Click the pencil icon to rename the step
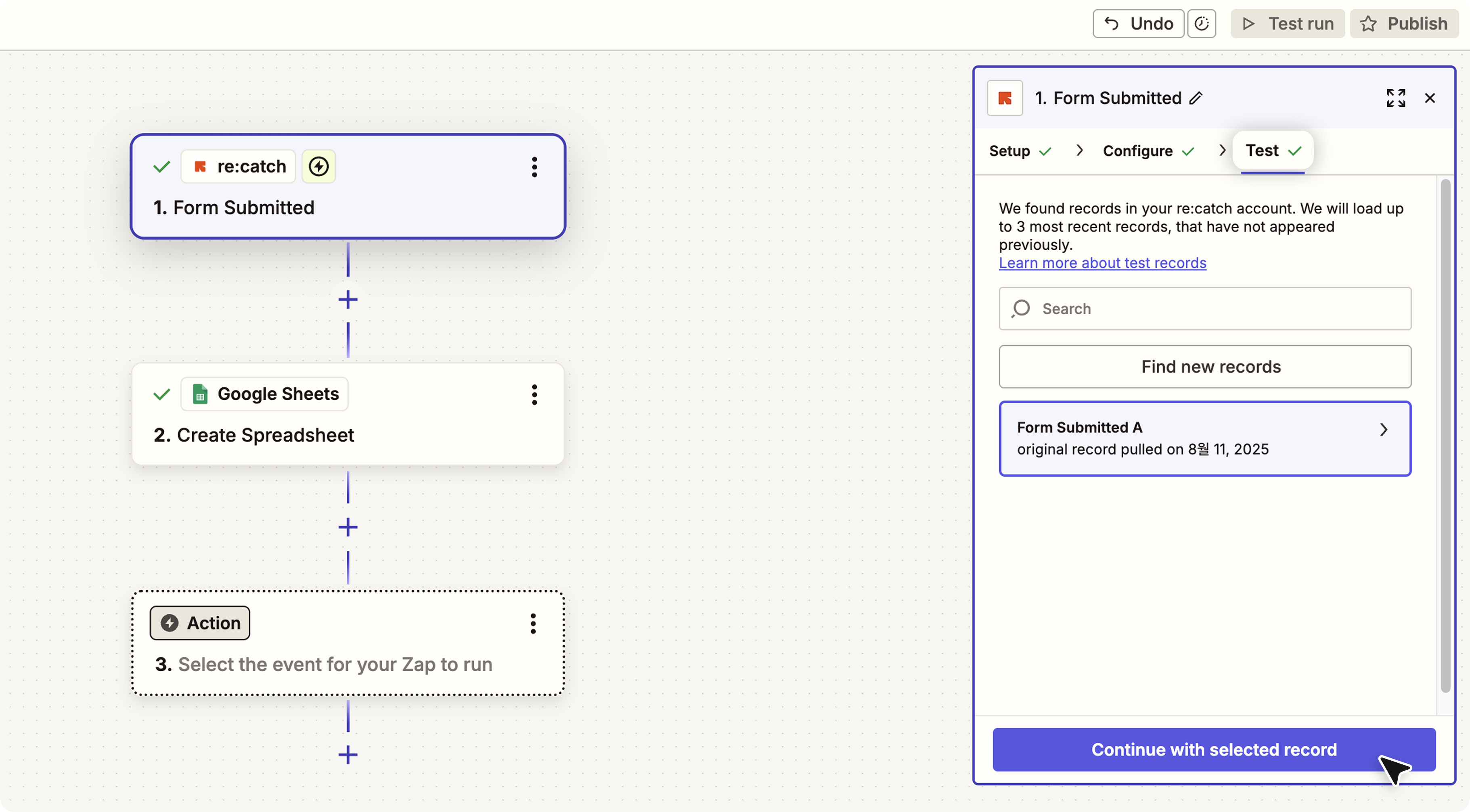1470x812 pixels. [x=1196, y=98]
